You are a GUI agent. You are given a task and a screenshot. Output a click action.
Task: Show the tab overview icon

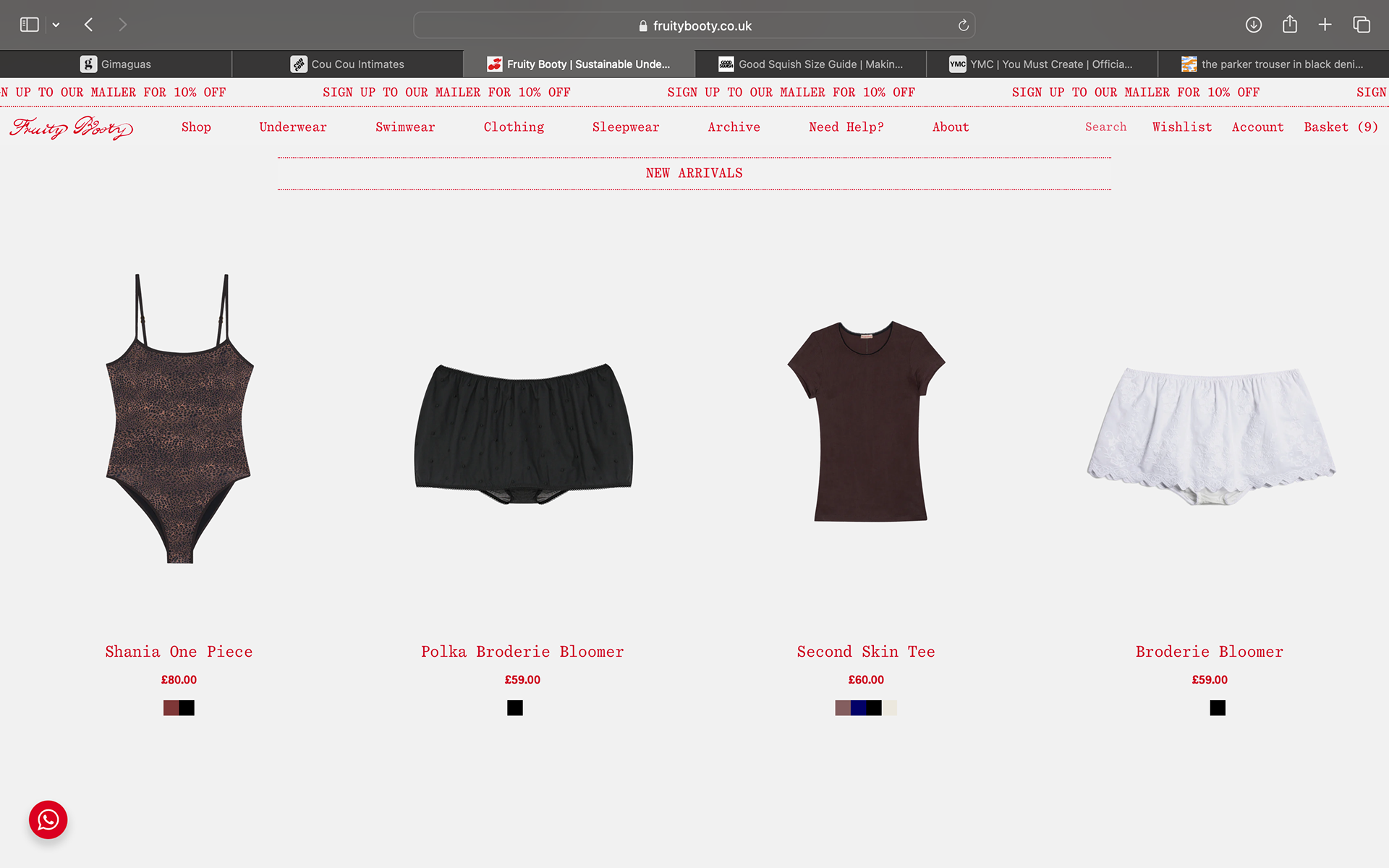(1362, 25)
